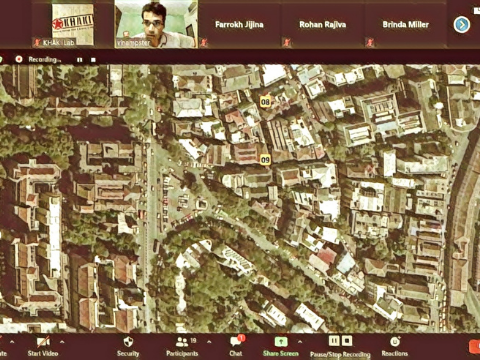Click the Start Video camera icon
The image size is (480, 360).
coord(43,342)
